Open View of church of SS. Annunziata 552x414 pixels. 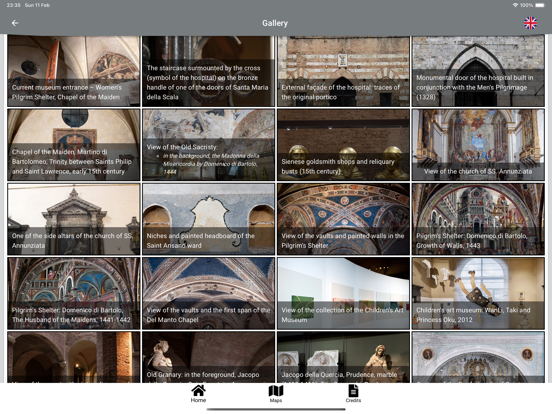[478, 145]
